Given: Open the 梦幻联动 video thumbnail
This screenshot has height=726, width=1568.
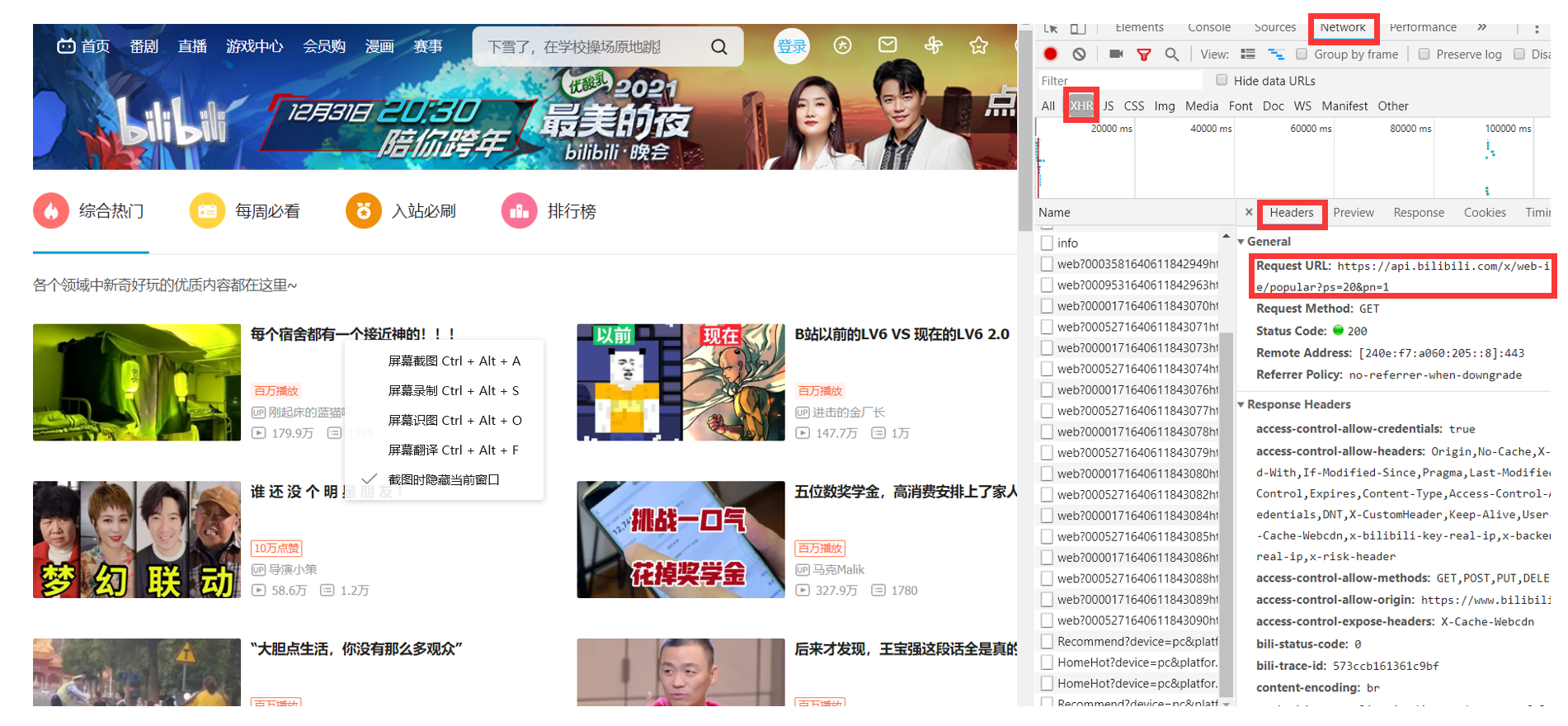Looking at the screenshot, I should tap(137, 540).
